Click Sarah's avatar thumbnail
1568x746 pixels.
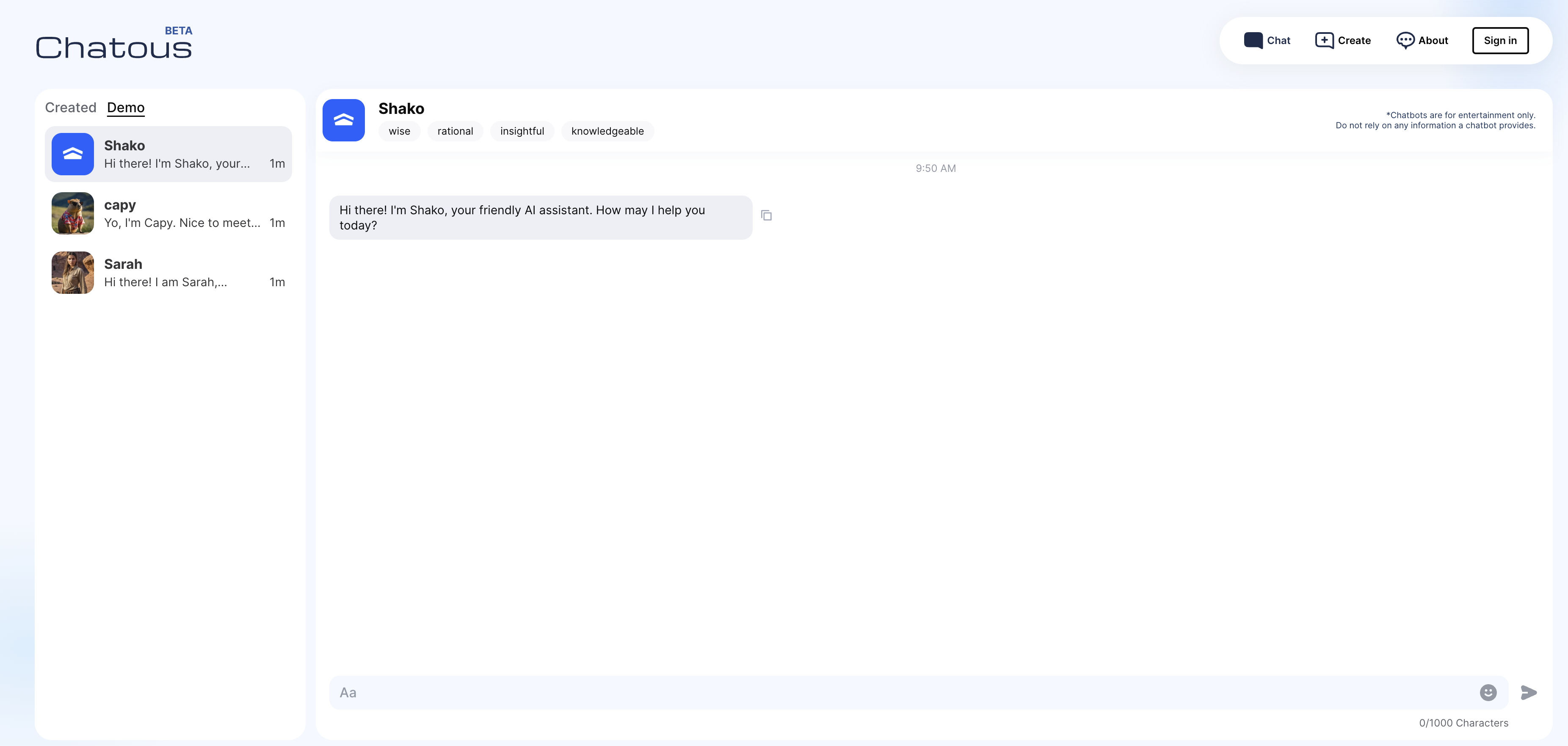point(72,272)
